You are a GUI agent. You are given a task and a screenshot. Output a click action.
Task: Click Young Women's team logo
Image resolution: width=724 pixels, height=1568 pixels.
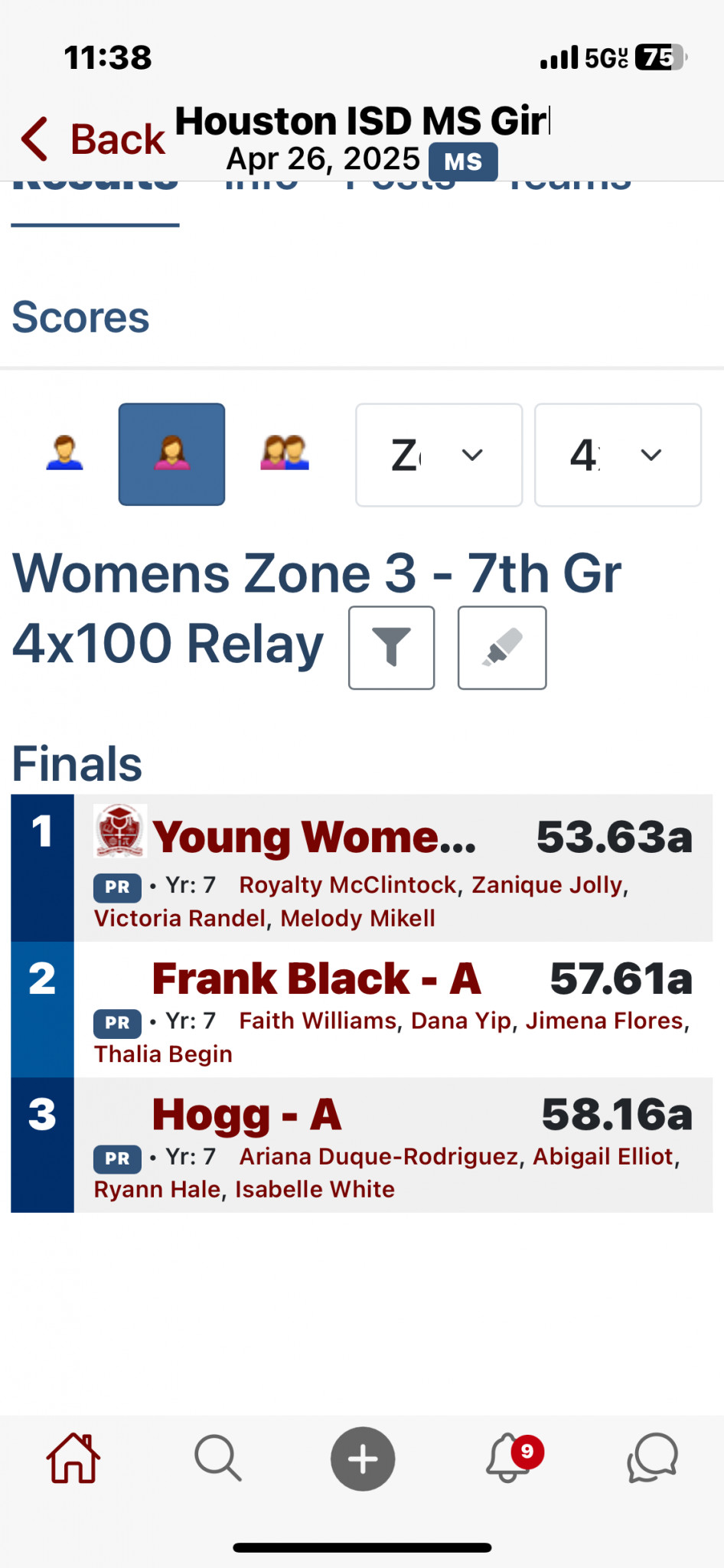tap(119, 831)
